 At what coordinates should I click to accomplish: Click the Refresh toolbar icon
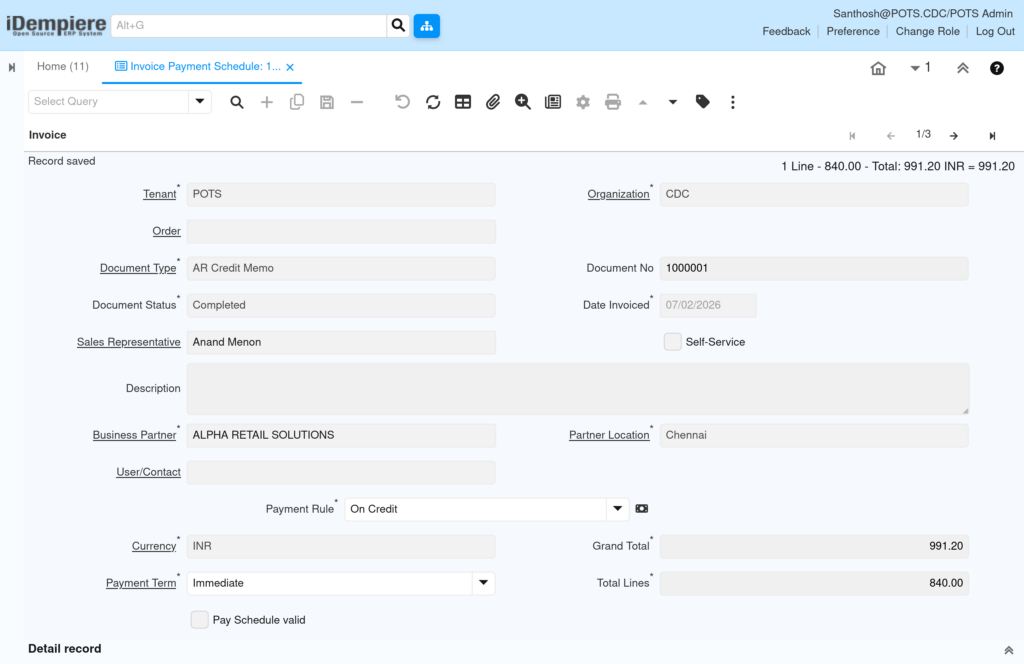(x=432, y=102)
